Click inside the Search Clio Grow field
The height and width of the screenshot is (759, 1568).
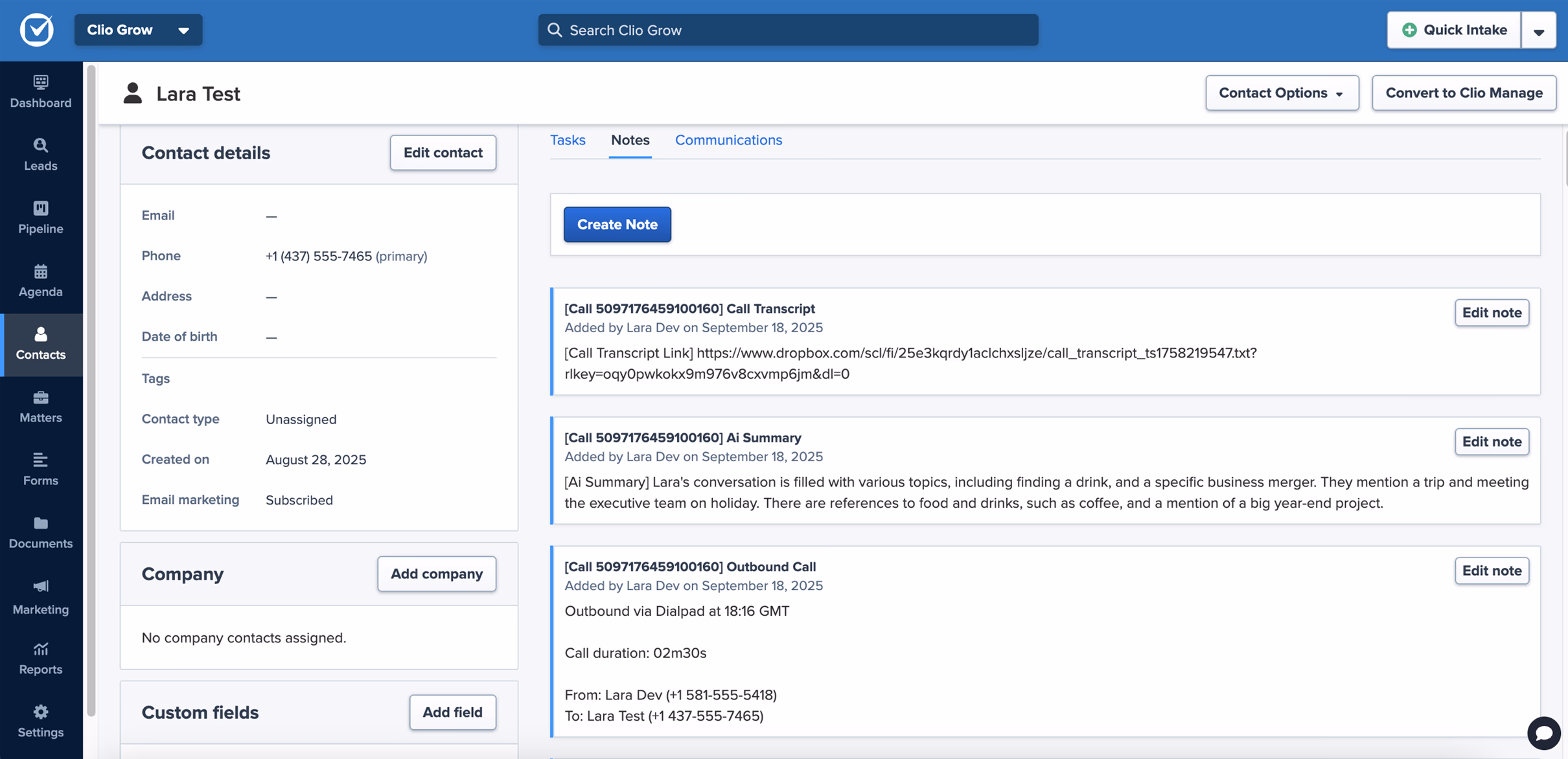tap(787, 30)
